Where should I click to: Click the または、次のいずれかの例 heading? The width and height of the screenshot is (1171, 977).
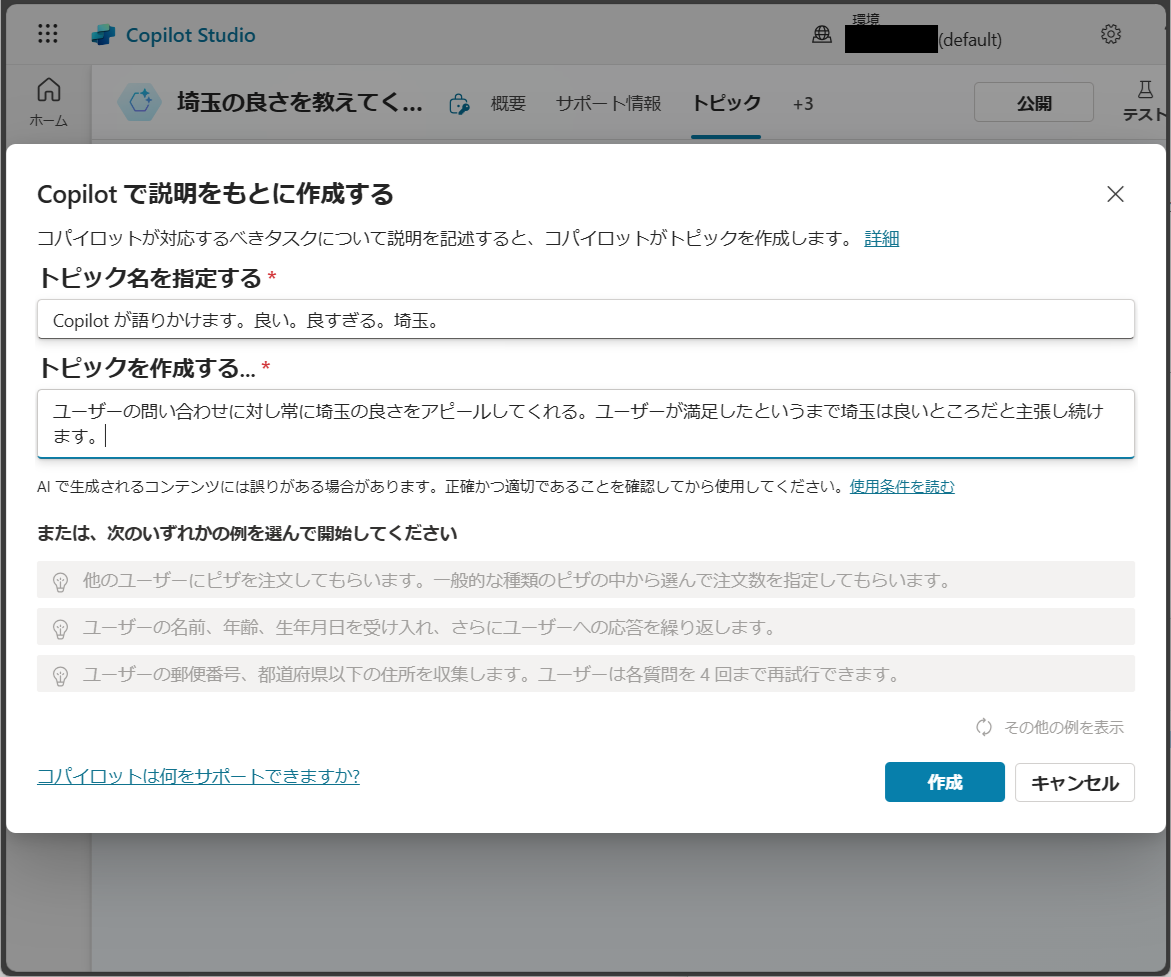[247, 533]
